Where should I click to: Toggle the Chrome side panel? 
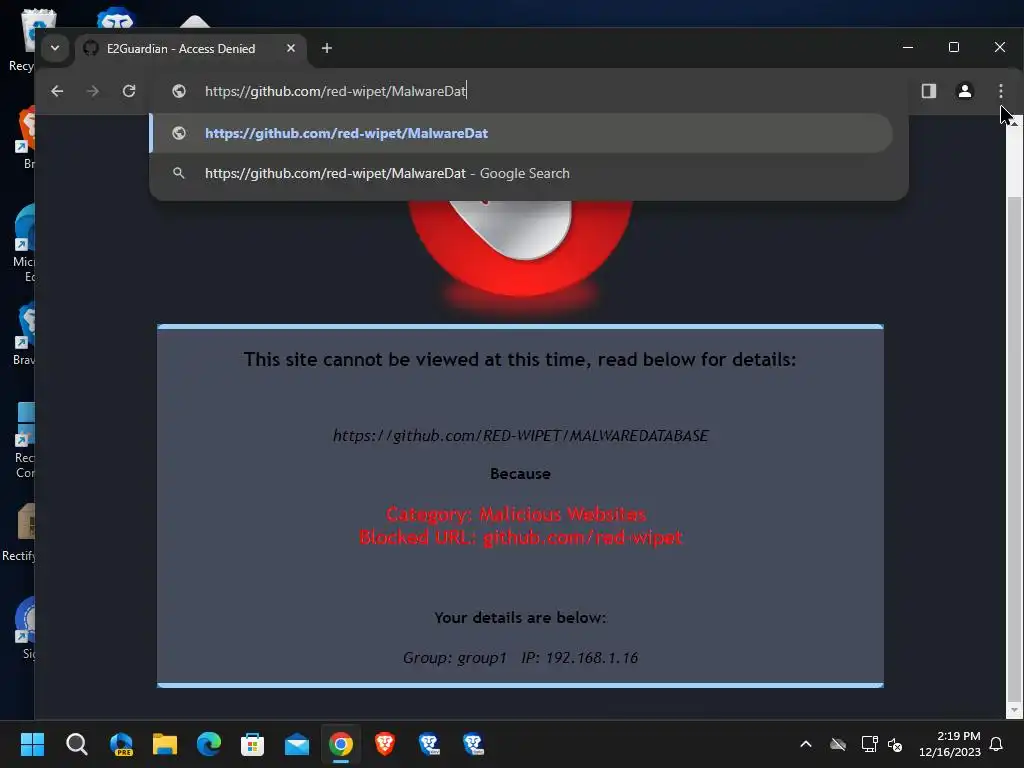[929, 91]
